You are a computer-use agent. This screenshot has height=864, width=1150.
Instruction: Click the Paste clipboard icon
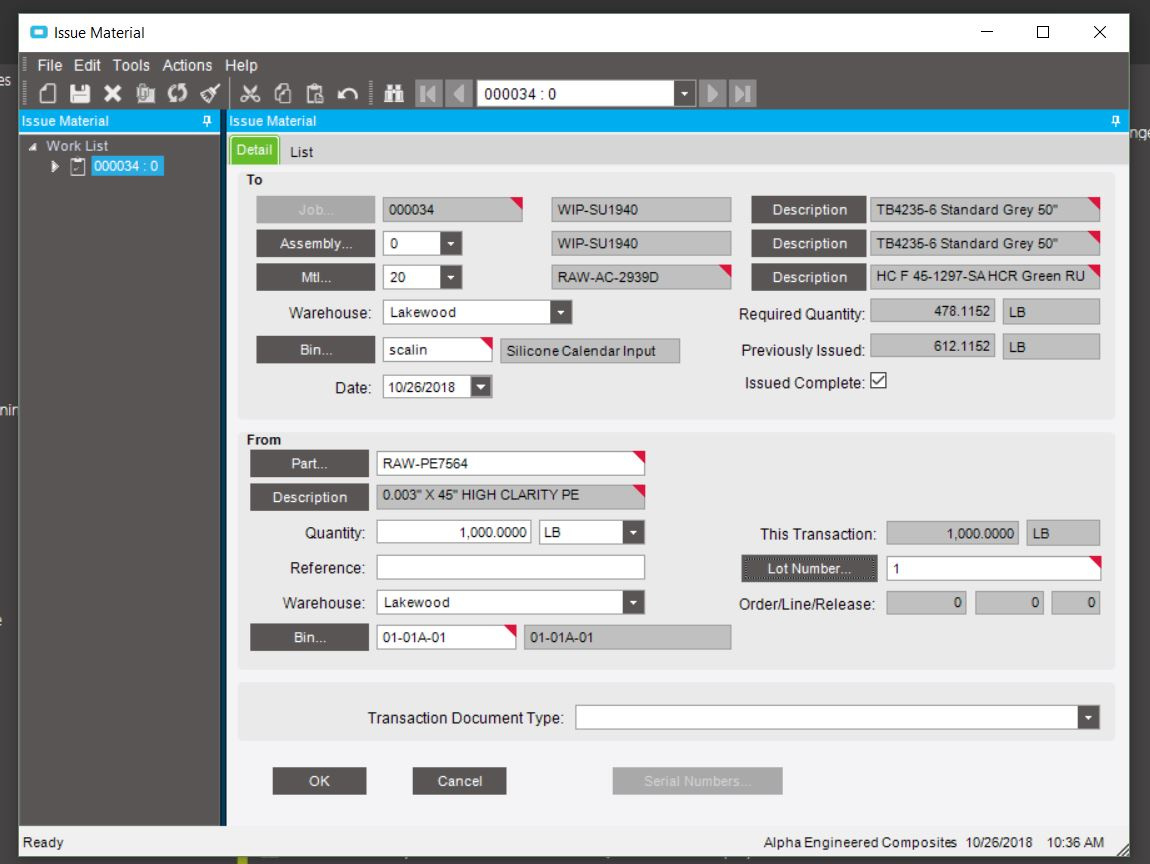point(315,94)
